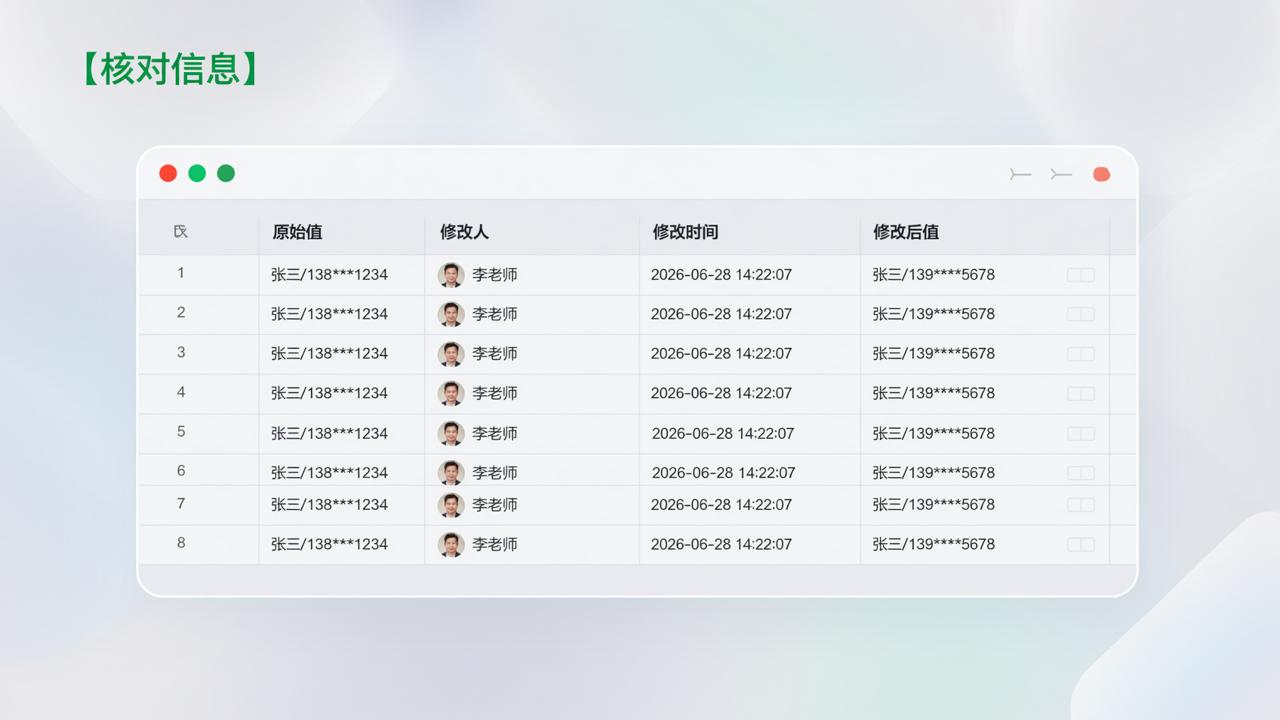Click the orange dot in the title bar
1280x720 pixels.
1102,174
